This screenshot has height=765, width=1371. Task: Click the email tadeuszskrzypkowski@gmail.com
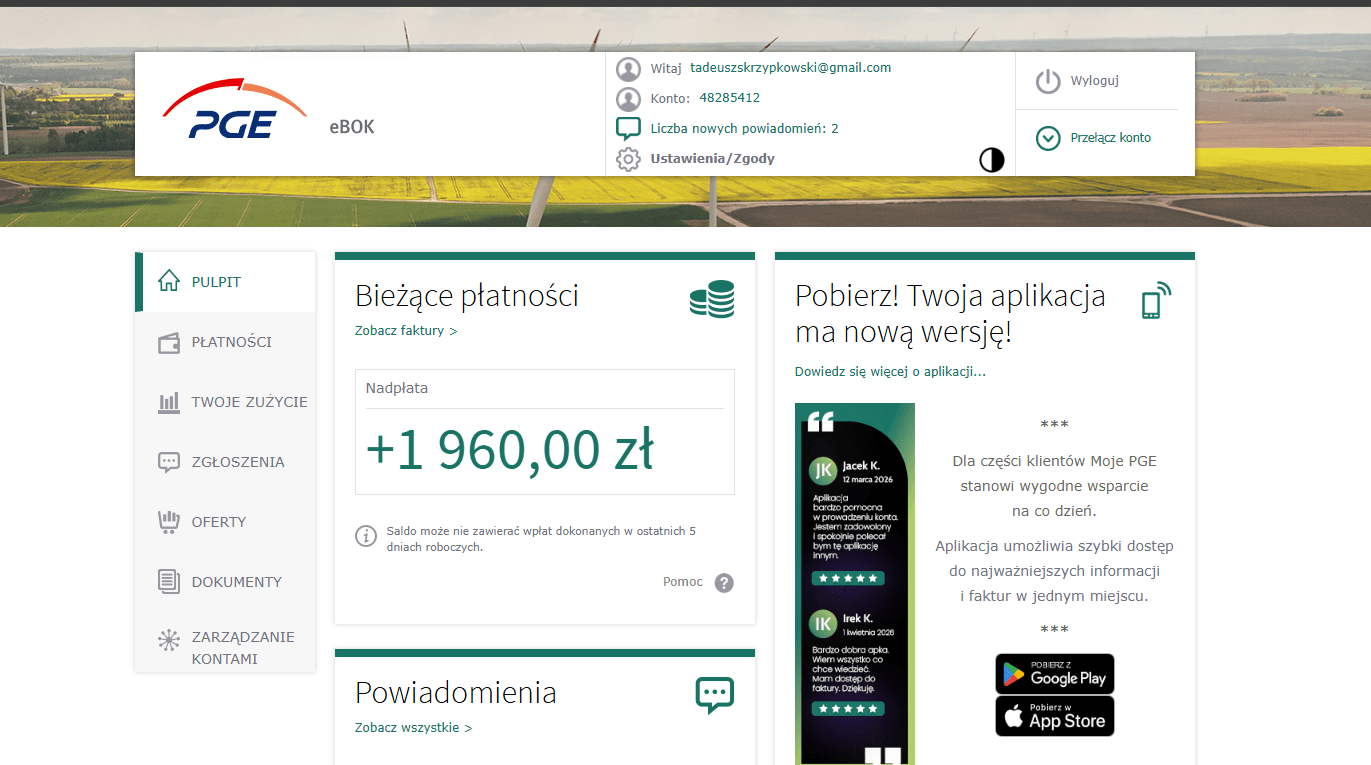tap(790, 68)
